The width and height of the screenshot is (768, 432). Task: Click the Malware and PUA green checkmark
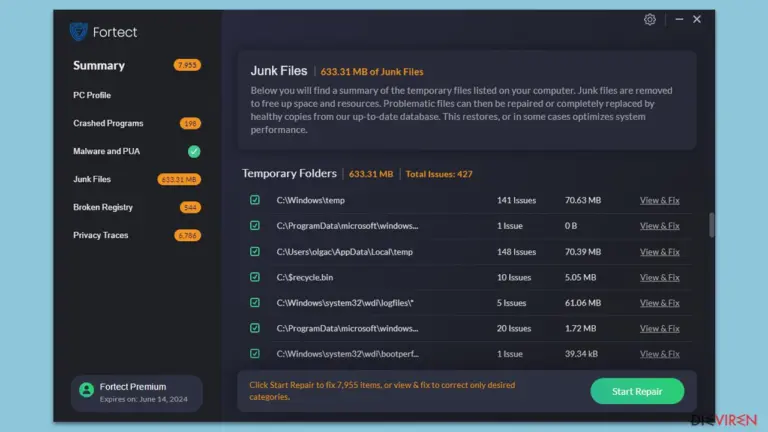tap(194, 151)
